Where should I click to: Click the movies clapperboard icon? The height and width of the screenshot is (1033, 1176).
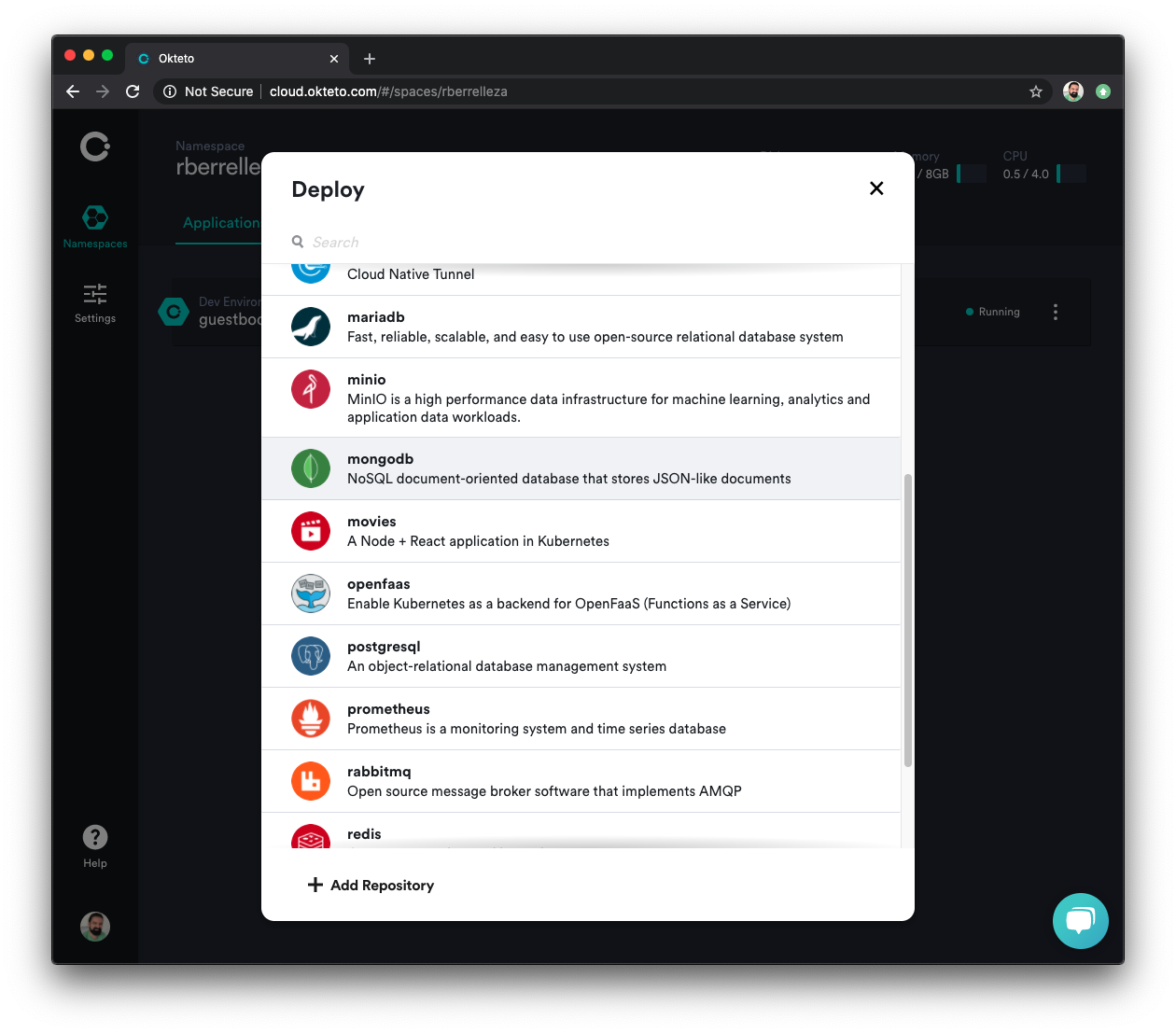(x=311, y=531)
